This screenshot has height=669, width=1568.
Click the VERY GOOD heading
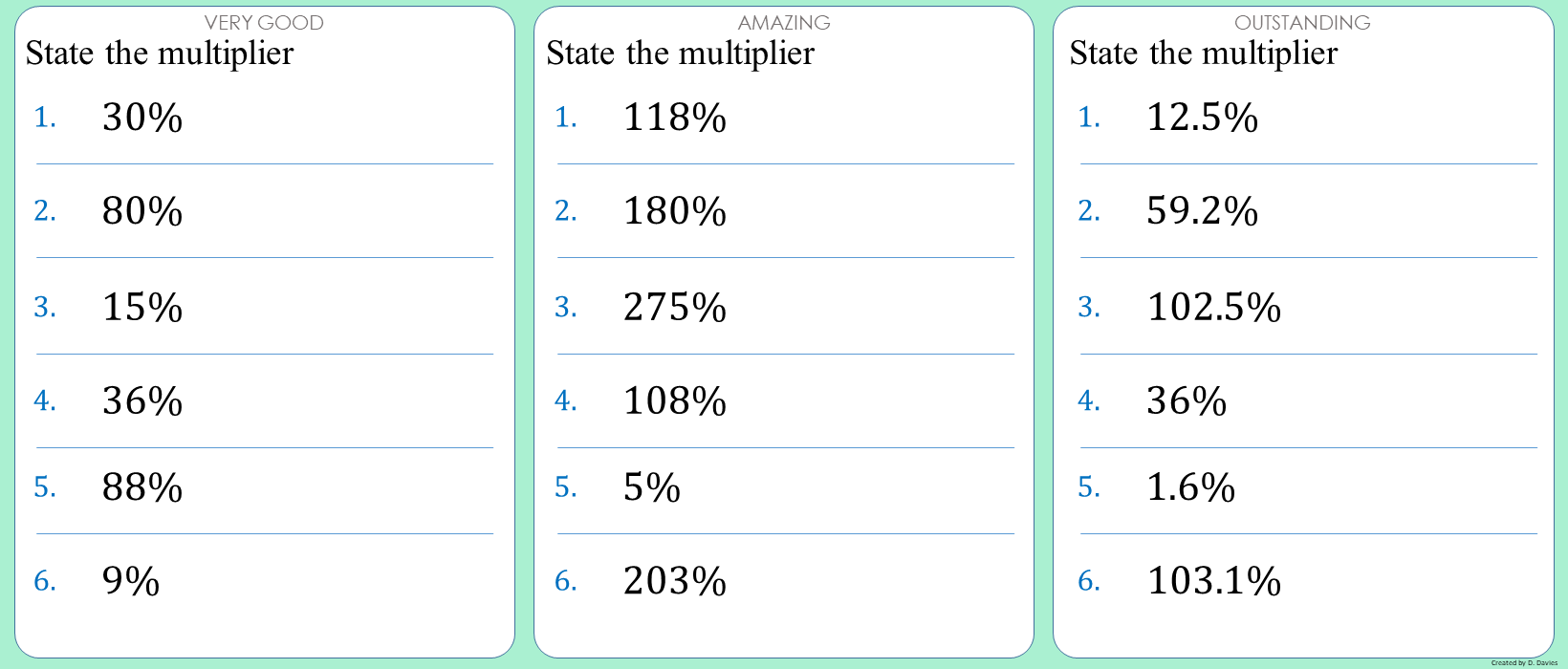tap(264, 22)
